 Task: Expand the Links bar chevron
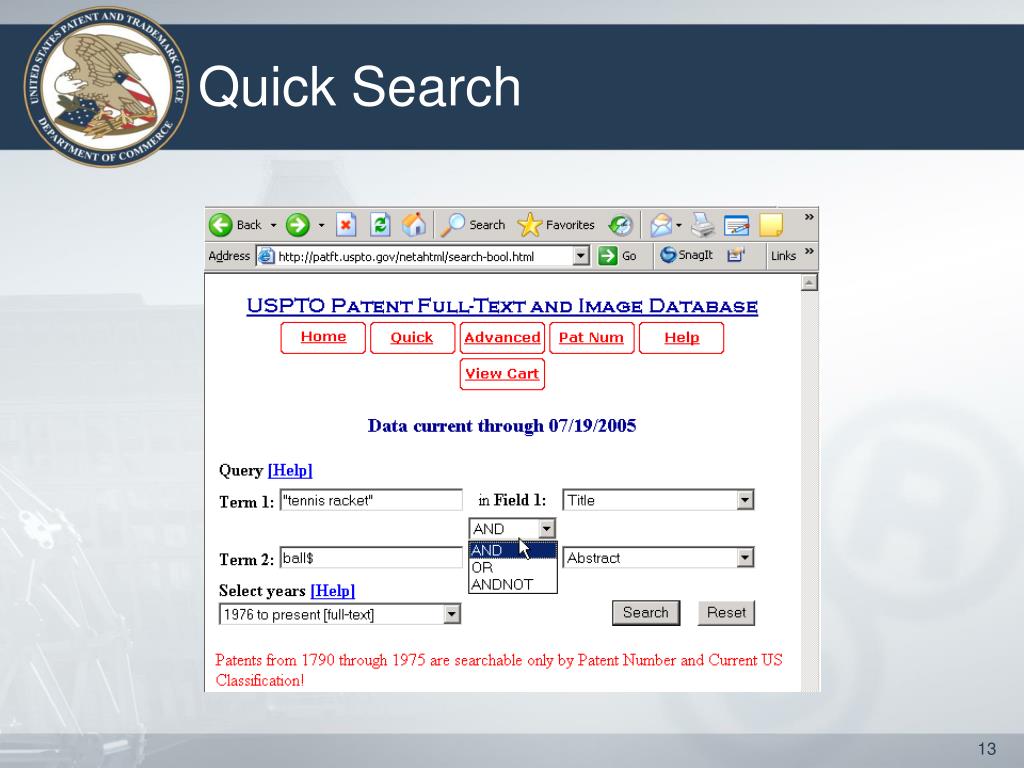tap(809, 251)
